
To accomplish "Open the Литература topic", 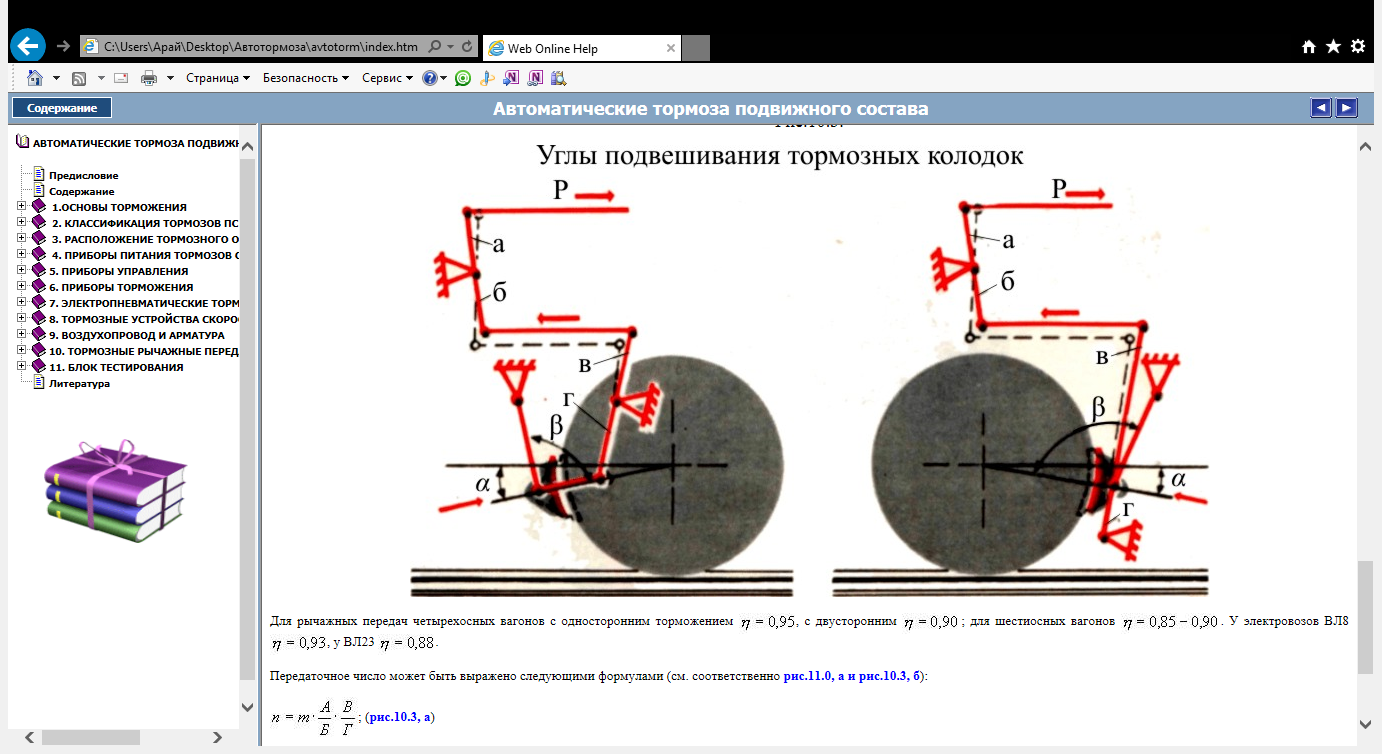I will click(79, 383).
